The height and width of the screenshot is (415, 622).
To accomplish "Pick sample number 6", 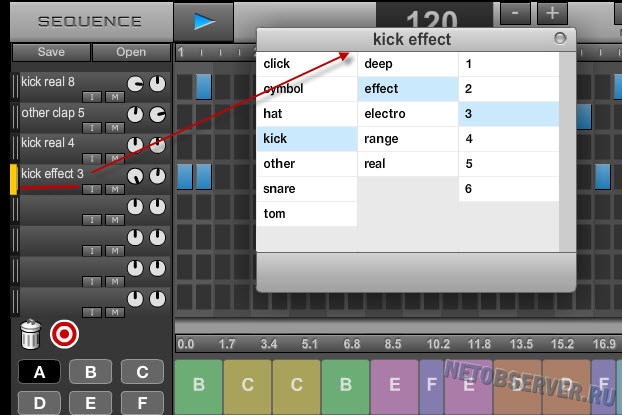I will tap(509, 189).
